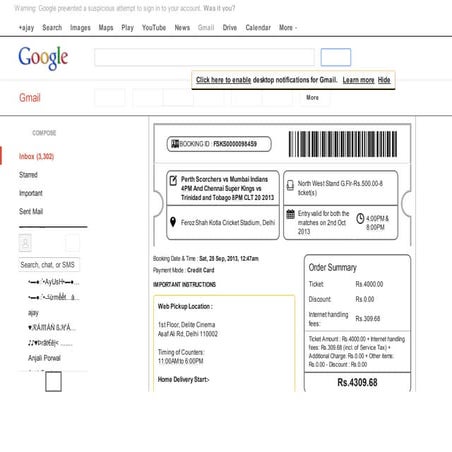452x452 pixels.
Task: Open Calendar from the top bar
Action: click(x=258, y=28)
